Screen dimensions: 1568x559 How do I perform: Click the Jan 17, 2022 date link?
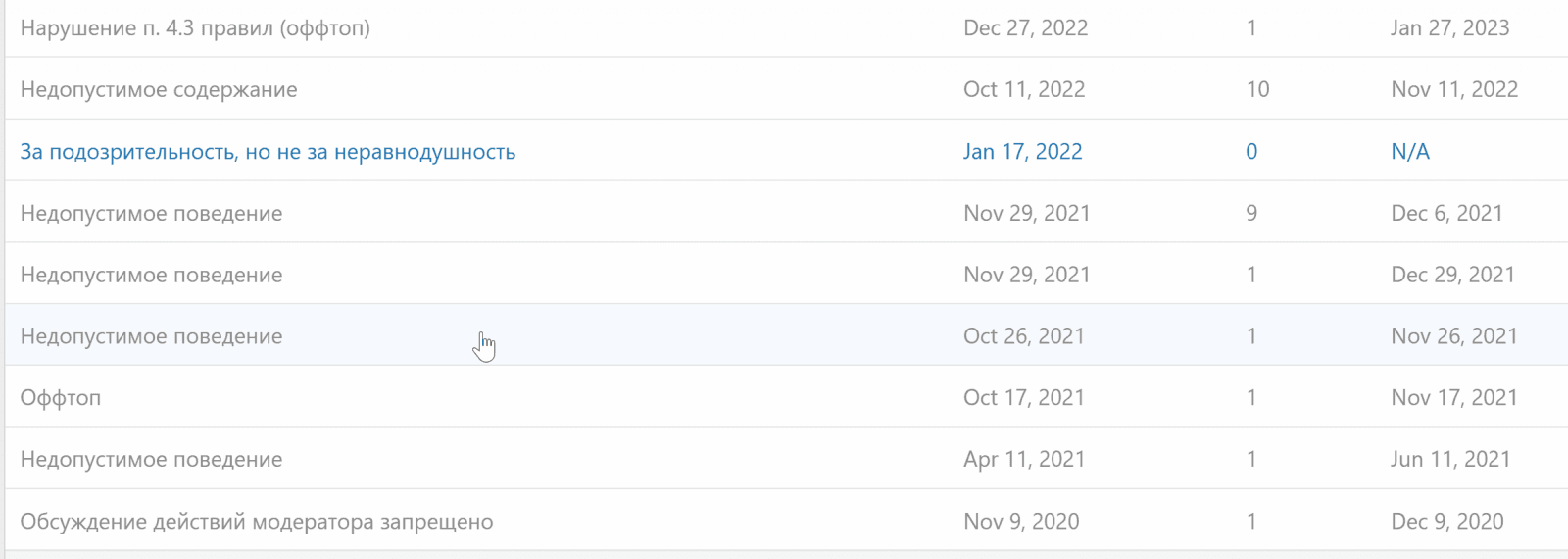[x=1022, y=152]
